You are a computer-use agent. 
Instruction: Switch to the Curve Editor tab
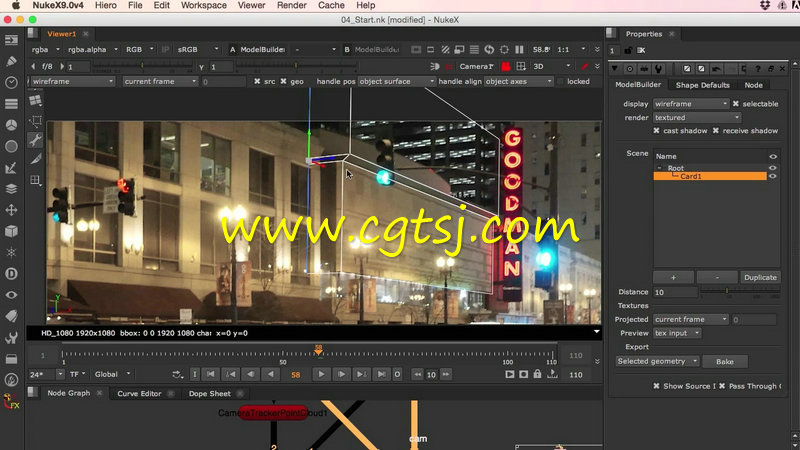click(139, 393)
